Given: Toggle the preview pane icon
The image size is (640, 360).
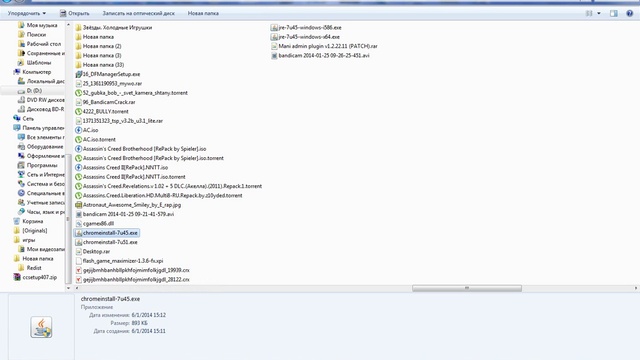Looking at the screenshot, I should click(613, 13).
